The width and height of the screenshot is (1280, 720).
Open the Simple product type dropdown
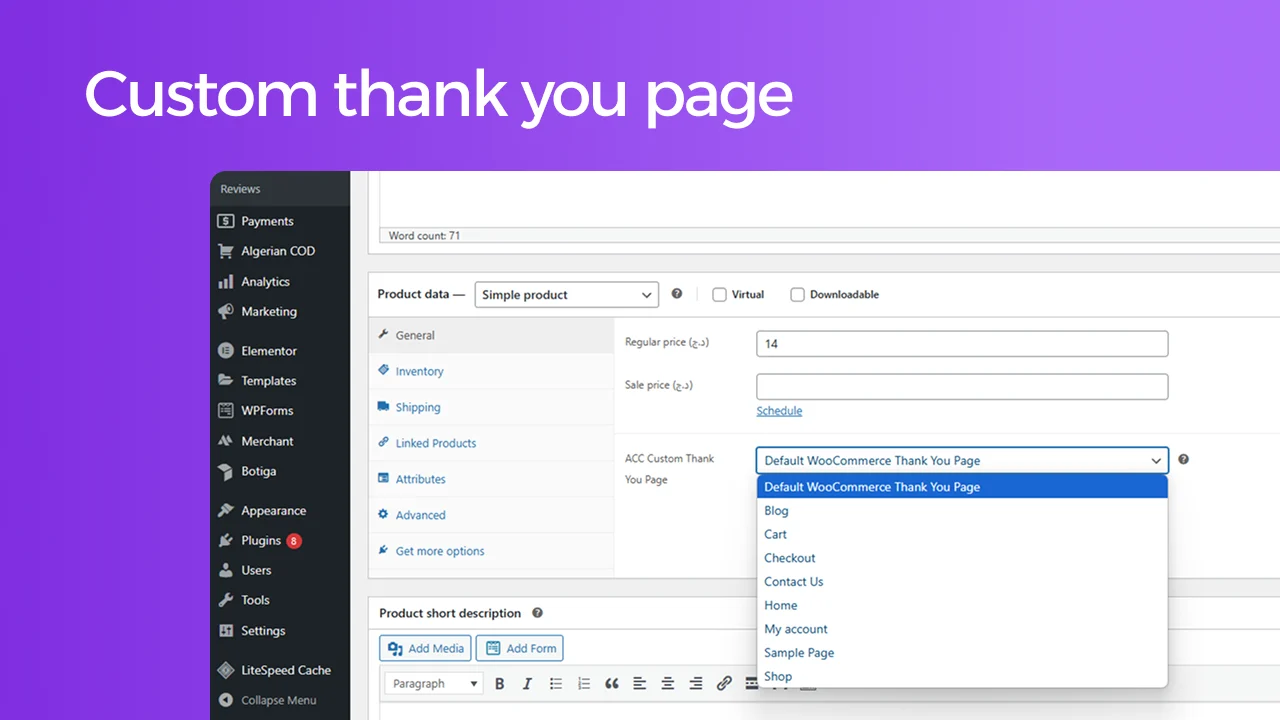pyautogui.click(x=566, y=295)
